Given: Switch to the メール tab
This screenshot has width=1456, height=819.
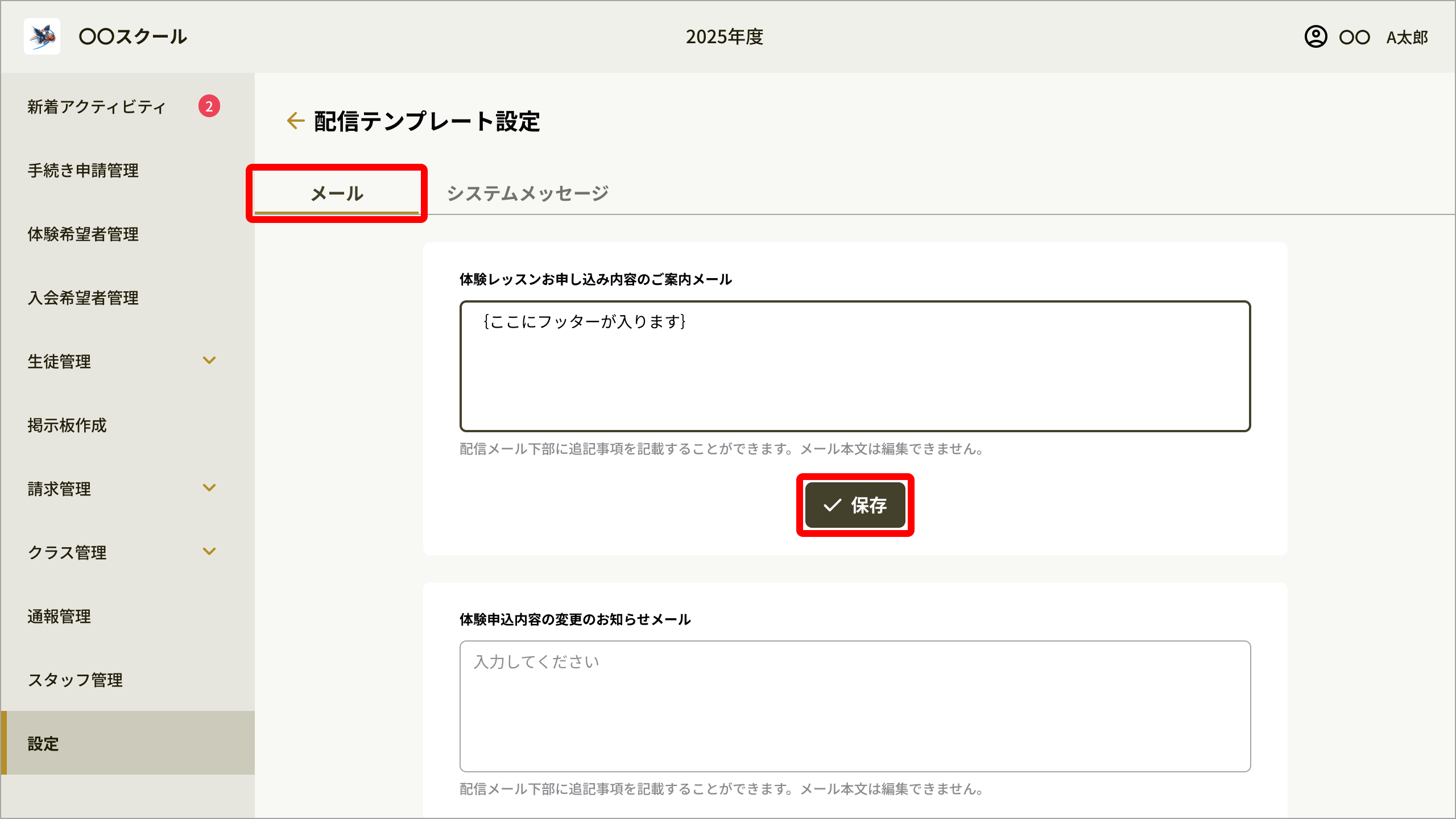Looking at the screenshot, I should pos(337,193).
